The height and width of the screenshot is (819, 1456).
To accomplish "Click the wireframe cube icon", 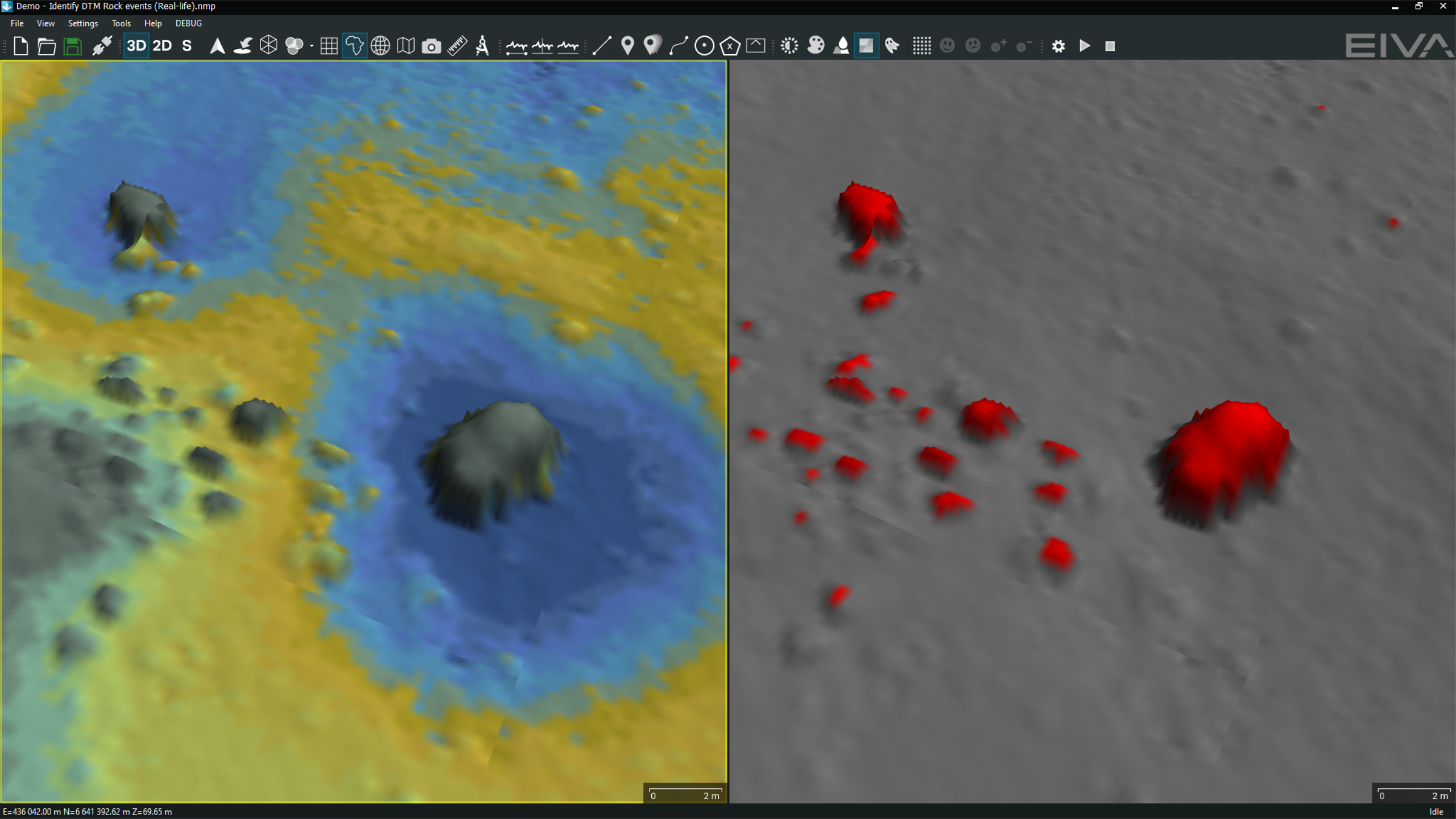I will coord(268,46).
